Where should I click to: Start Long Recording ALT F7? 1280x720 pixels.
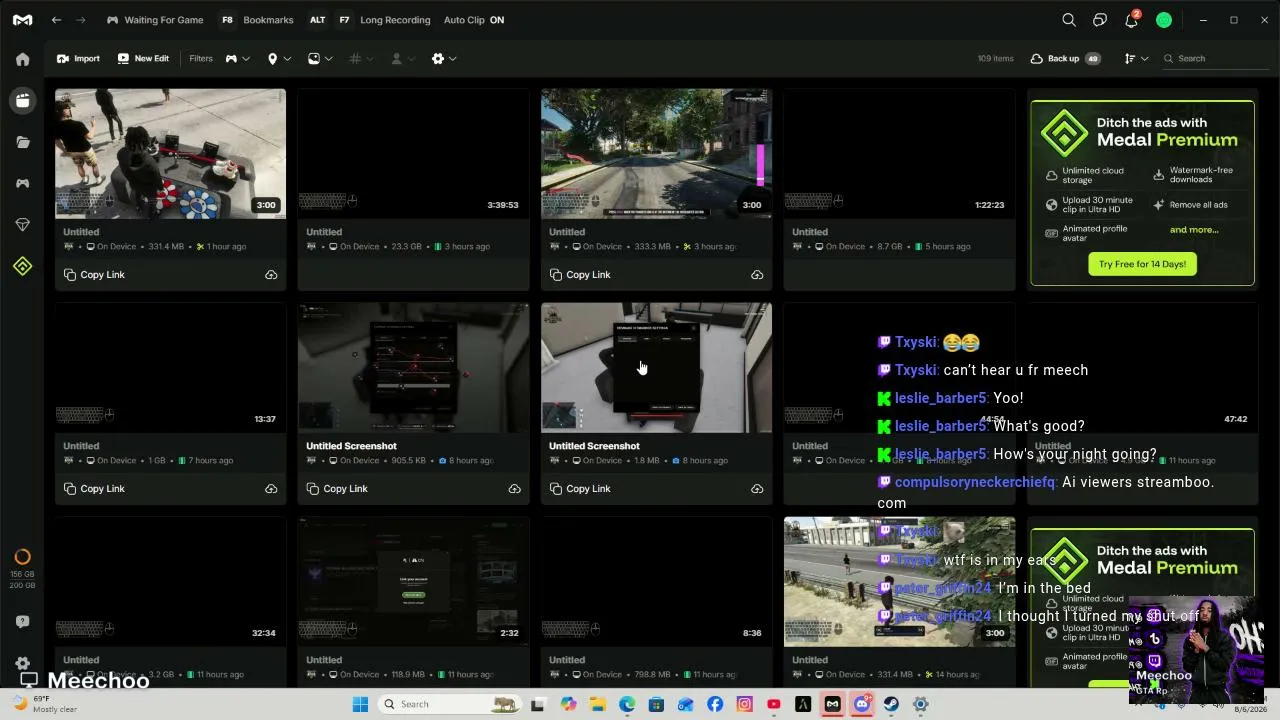(369, 20)
